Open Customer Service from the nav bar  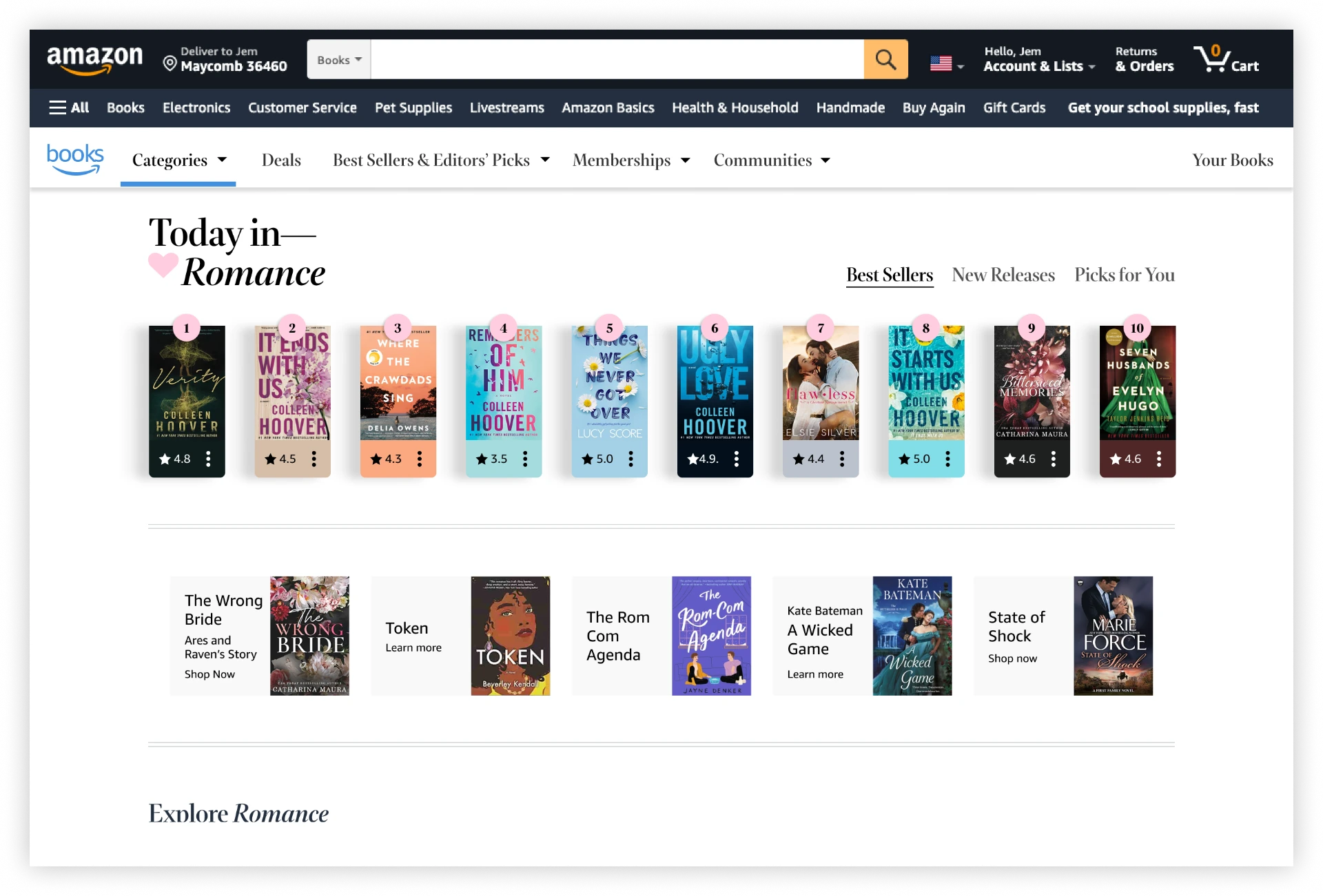tap(302, 107)
